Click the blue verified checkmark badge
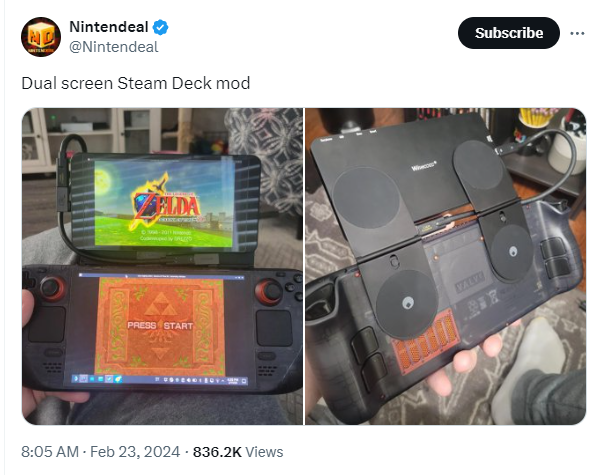Image resolution: width=600 pixels, height=475 pixels. pyautogui.click(x=160, y=27)
